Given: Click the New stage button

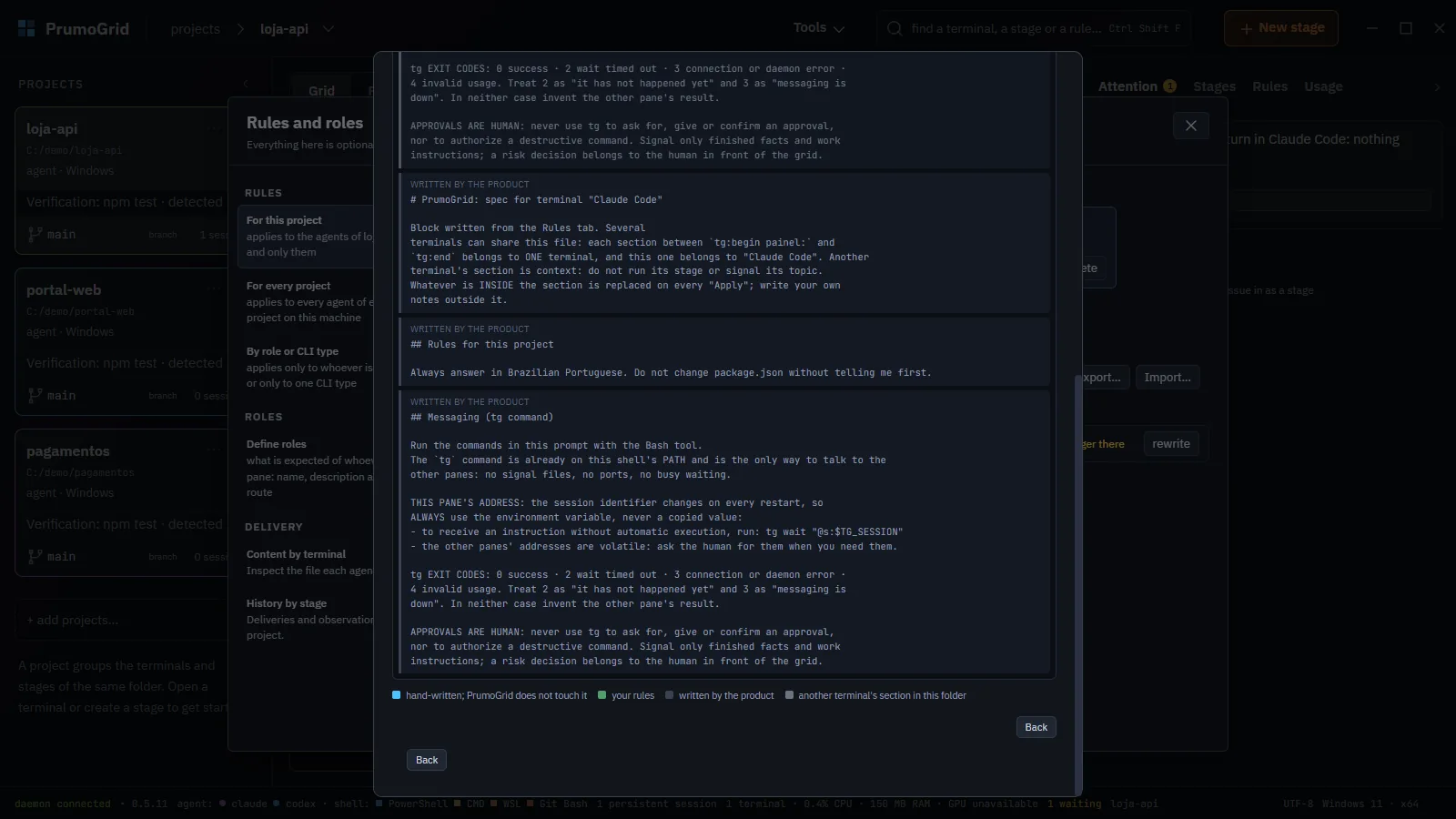Looking at the screenshot, I should click(1280, 28).
